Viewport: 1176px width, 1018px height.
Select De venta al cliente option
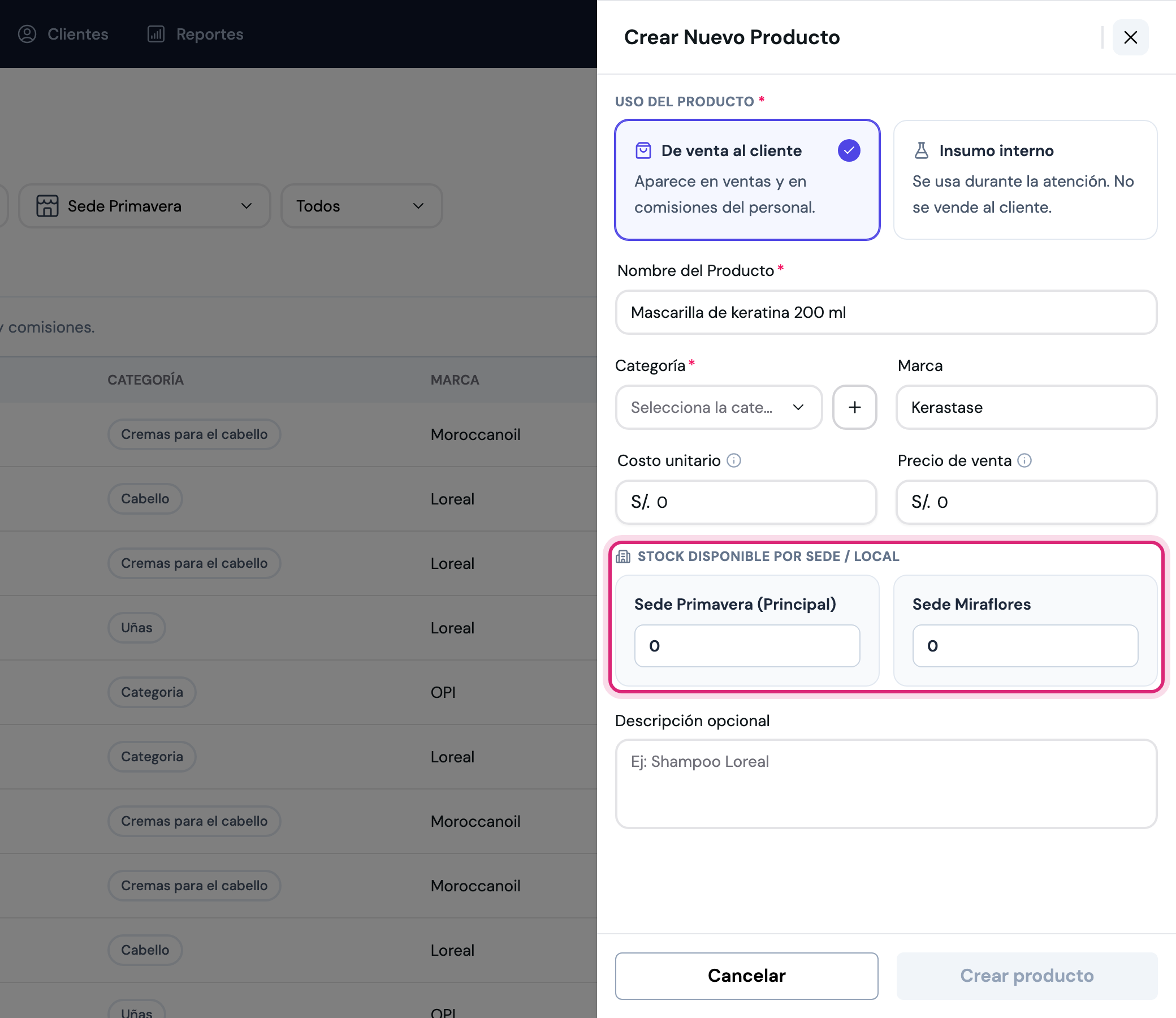747,179
